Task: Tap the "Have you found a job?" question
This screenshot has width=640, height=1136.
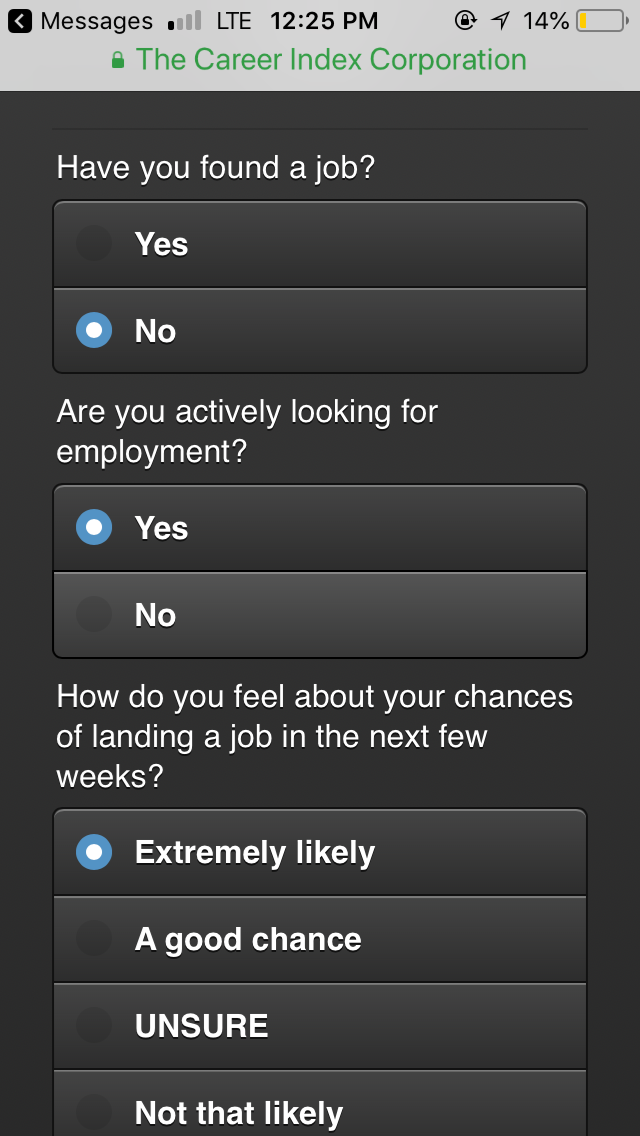Action: [216, 167]
